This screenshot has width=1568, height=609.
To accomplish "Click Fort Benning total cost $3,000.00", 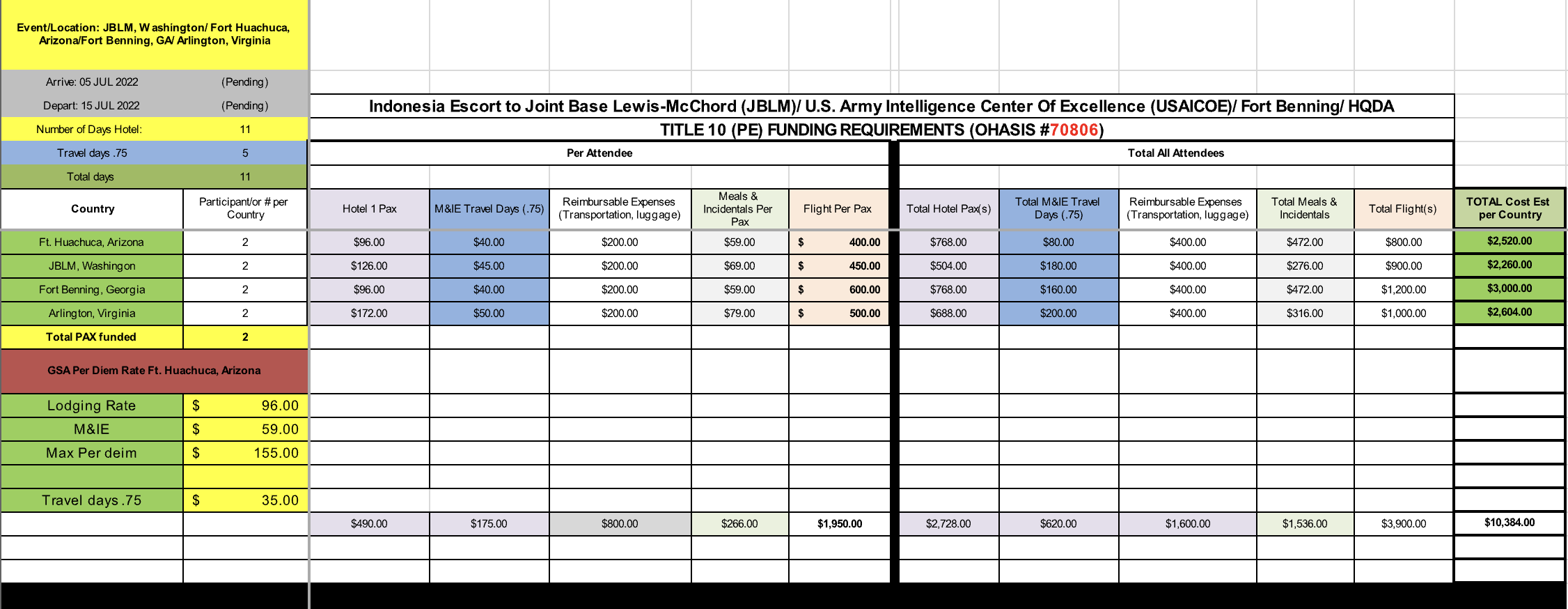I will point(1509,288).
